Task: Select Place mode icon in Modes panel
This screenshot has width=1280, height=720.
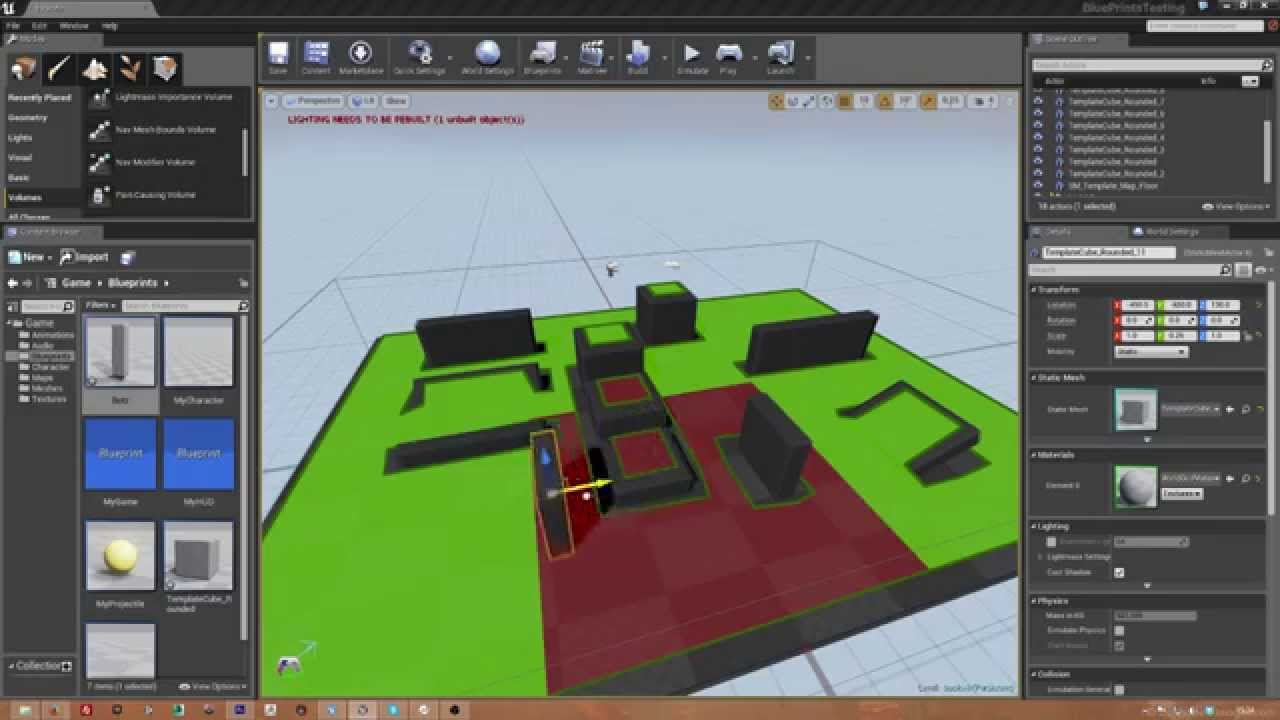Action: 24,68
